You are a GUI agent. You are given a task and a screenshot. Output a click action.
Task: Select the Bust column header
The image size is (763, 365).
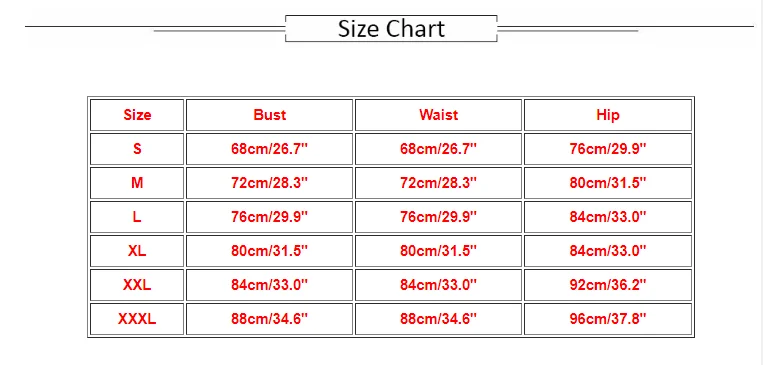(269, 115)
